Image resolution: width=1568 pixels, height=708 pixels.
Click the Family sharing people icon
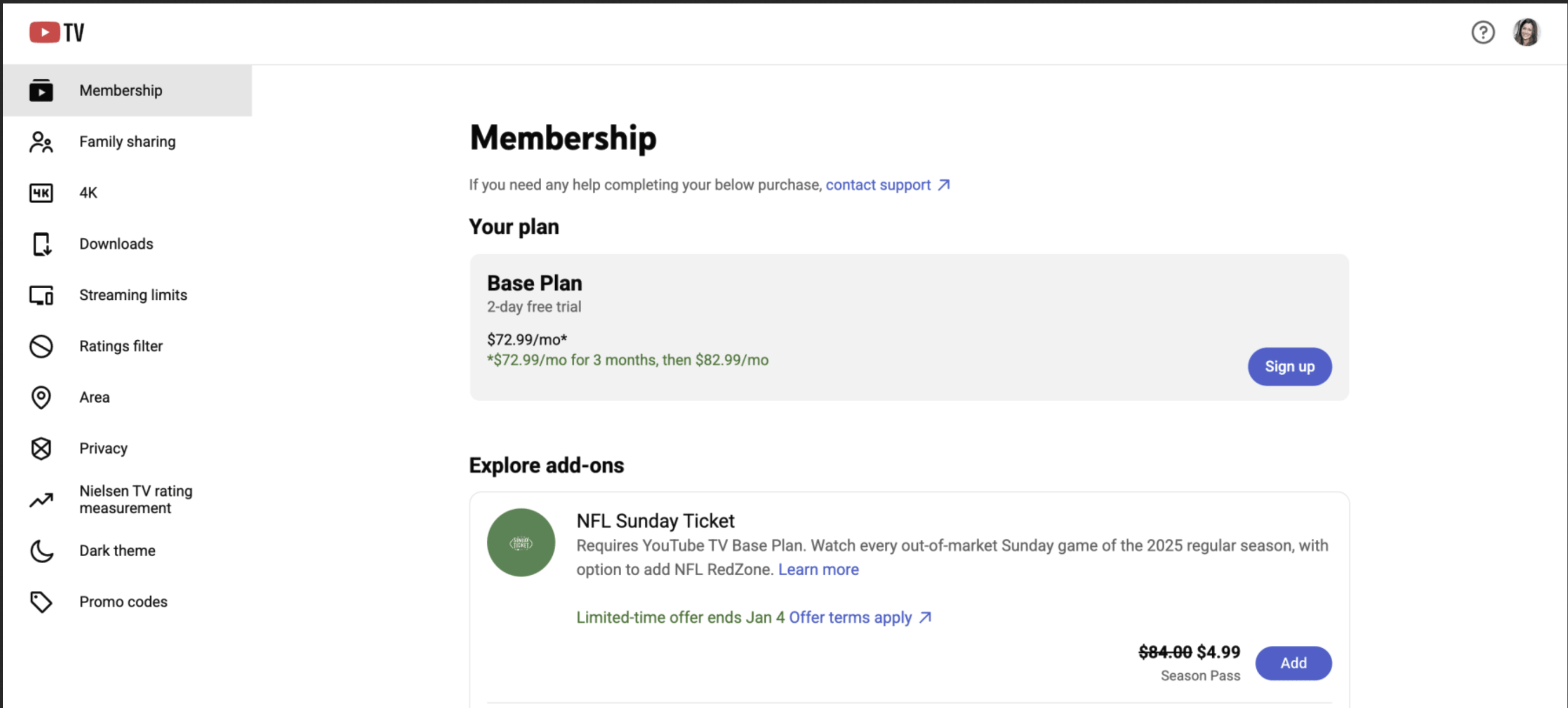tap(41, 142)
